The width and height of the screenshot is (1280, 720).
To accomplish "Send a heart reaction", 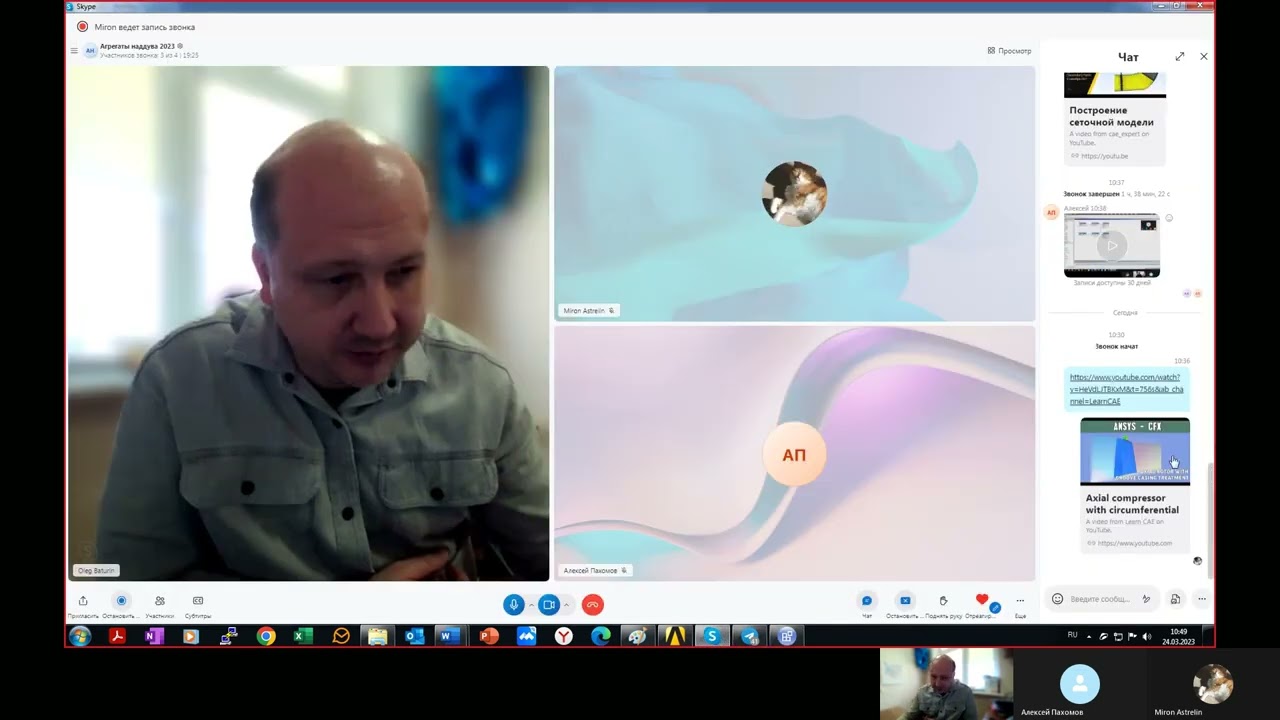I will click(x=982, y=600).
